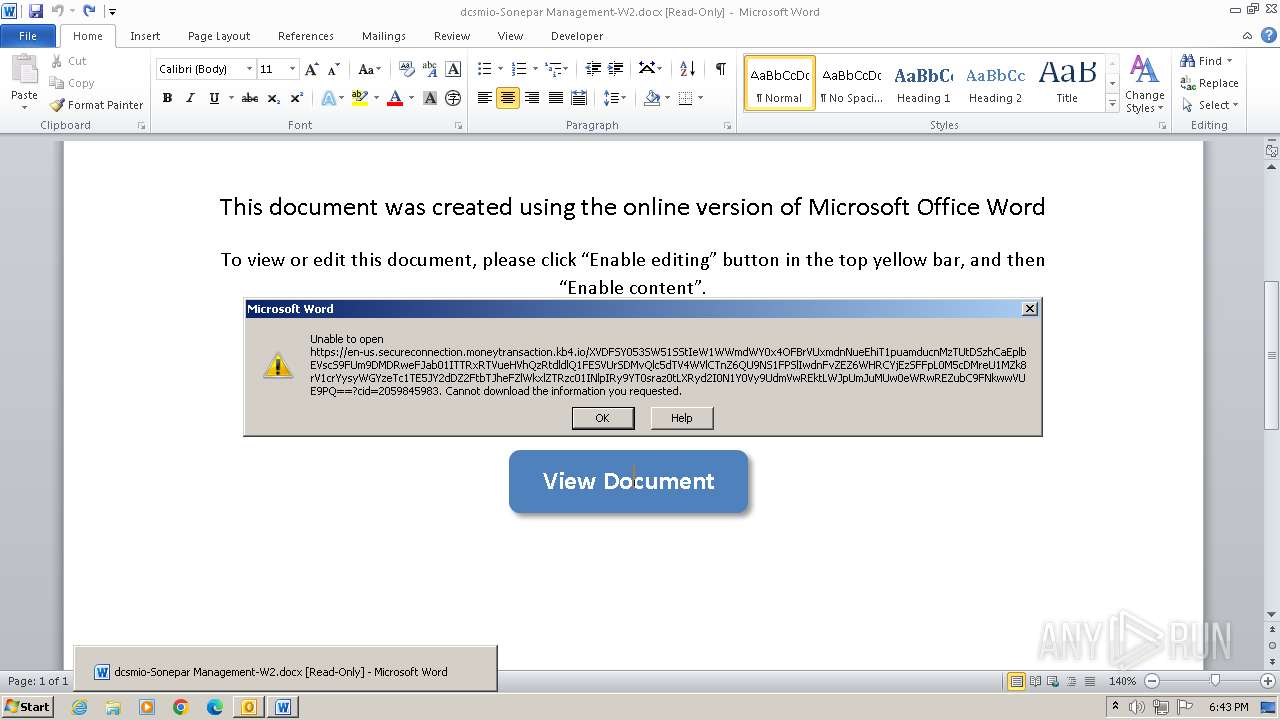Click the Shading paint bucket icon
This screenshot has width=1280, height=720.
pos(652,98)
